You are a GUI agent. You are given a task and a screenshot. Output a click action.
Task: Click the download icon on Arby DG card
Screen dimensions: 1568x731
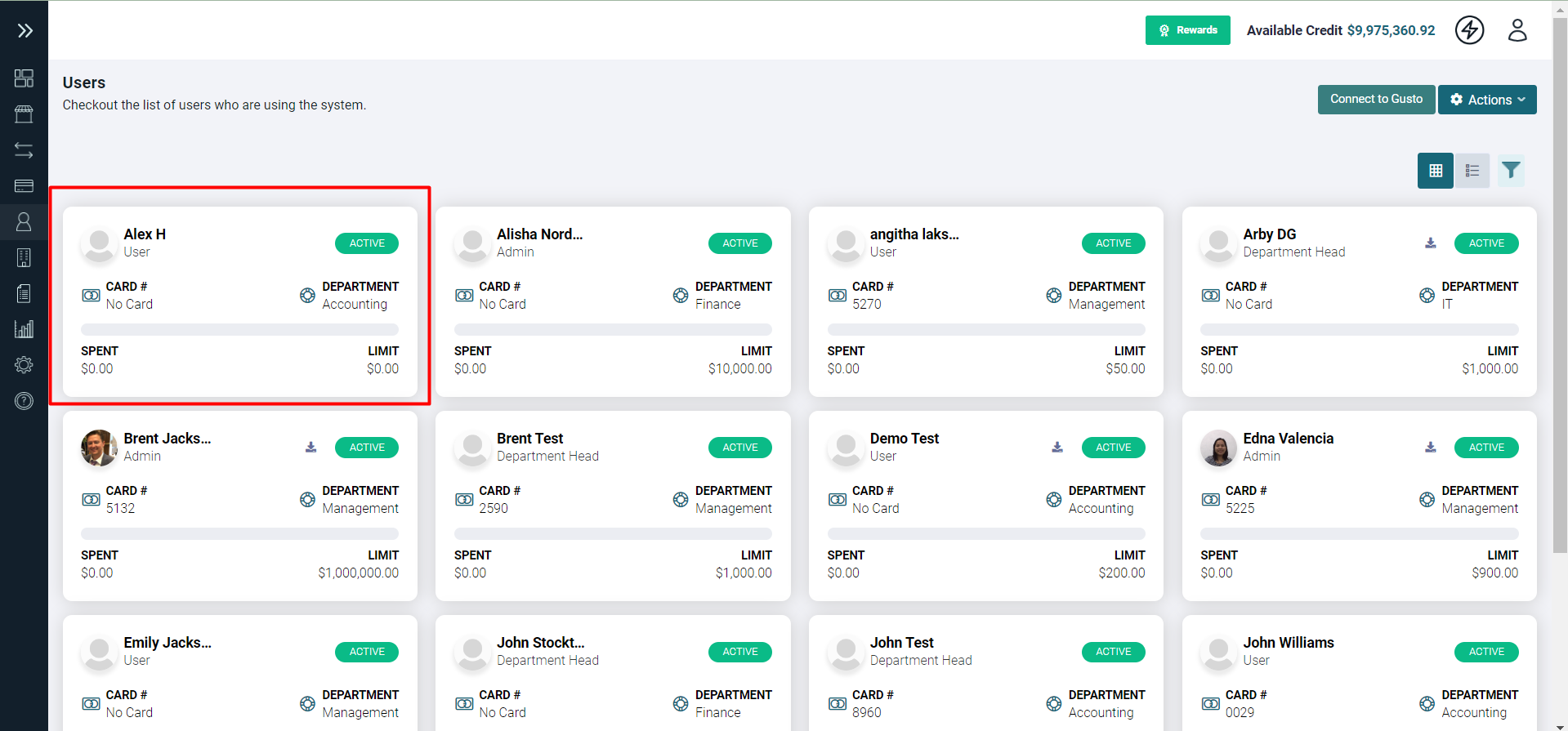coord(1431,243)
